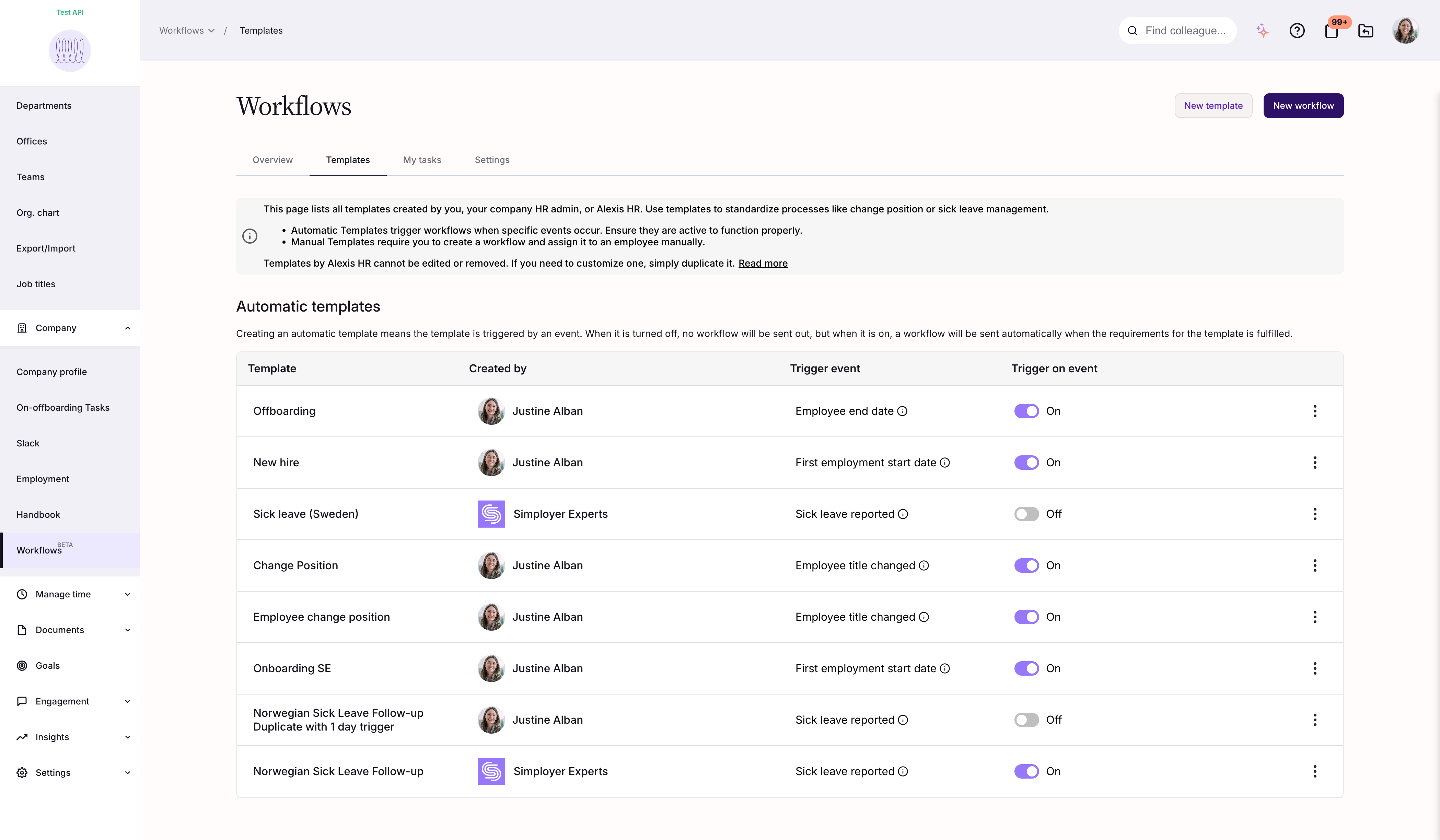Screen dimensions: 1440x840
Task: Expand the Engagement sidebar section
Action: point(127,701)
